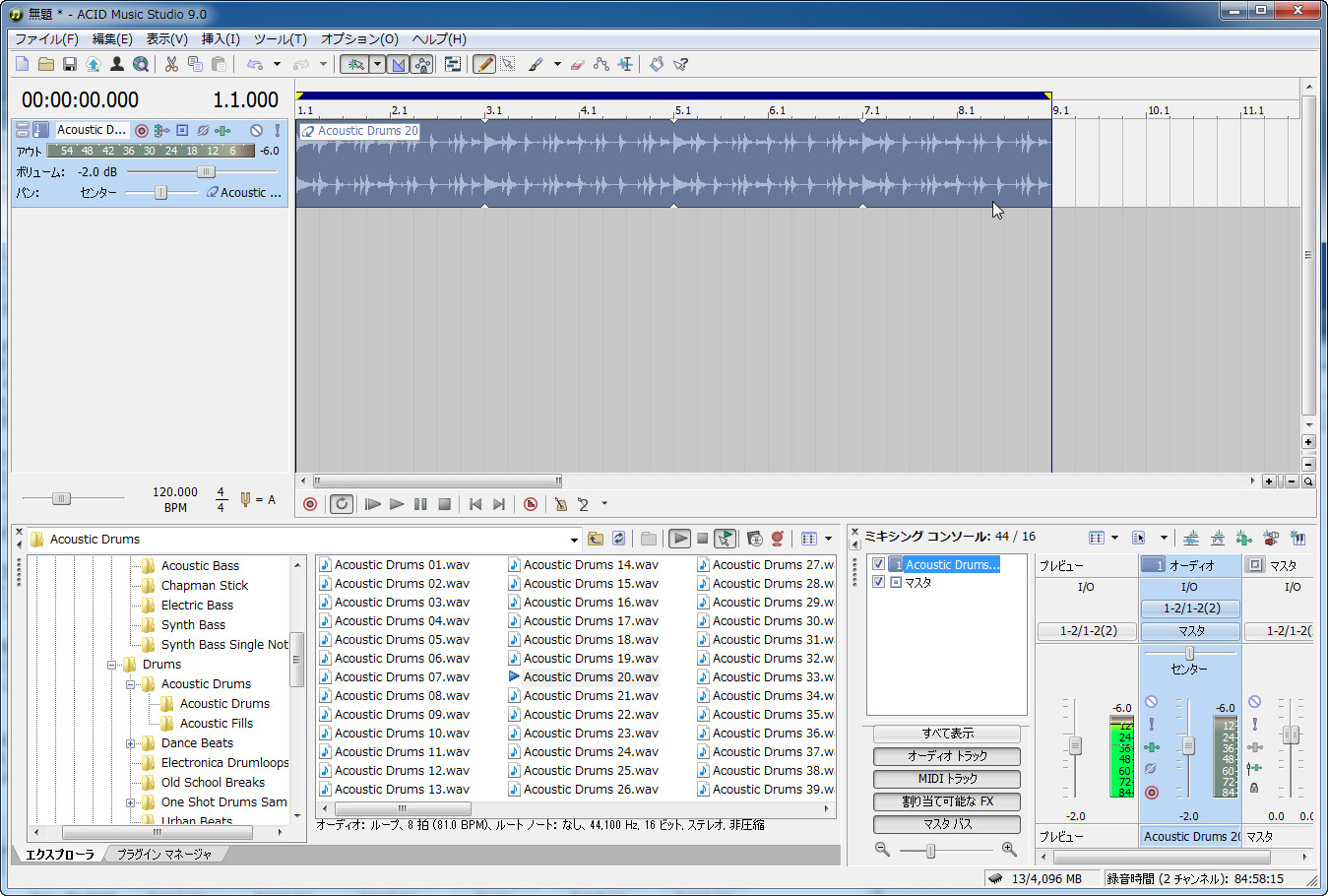Click the Cut scissors icon
Screen dimensions: 1328x896
pyautogui.click(x=171, y=64)
